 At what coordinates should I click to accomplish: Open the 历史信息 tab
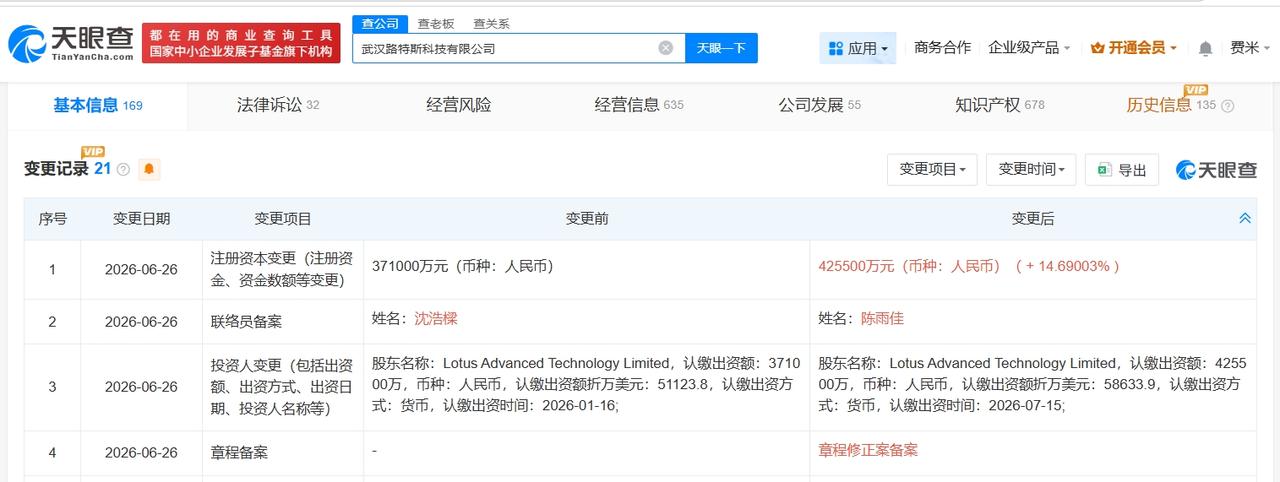[x=1172, y=105]
